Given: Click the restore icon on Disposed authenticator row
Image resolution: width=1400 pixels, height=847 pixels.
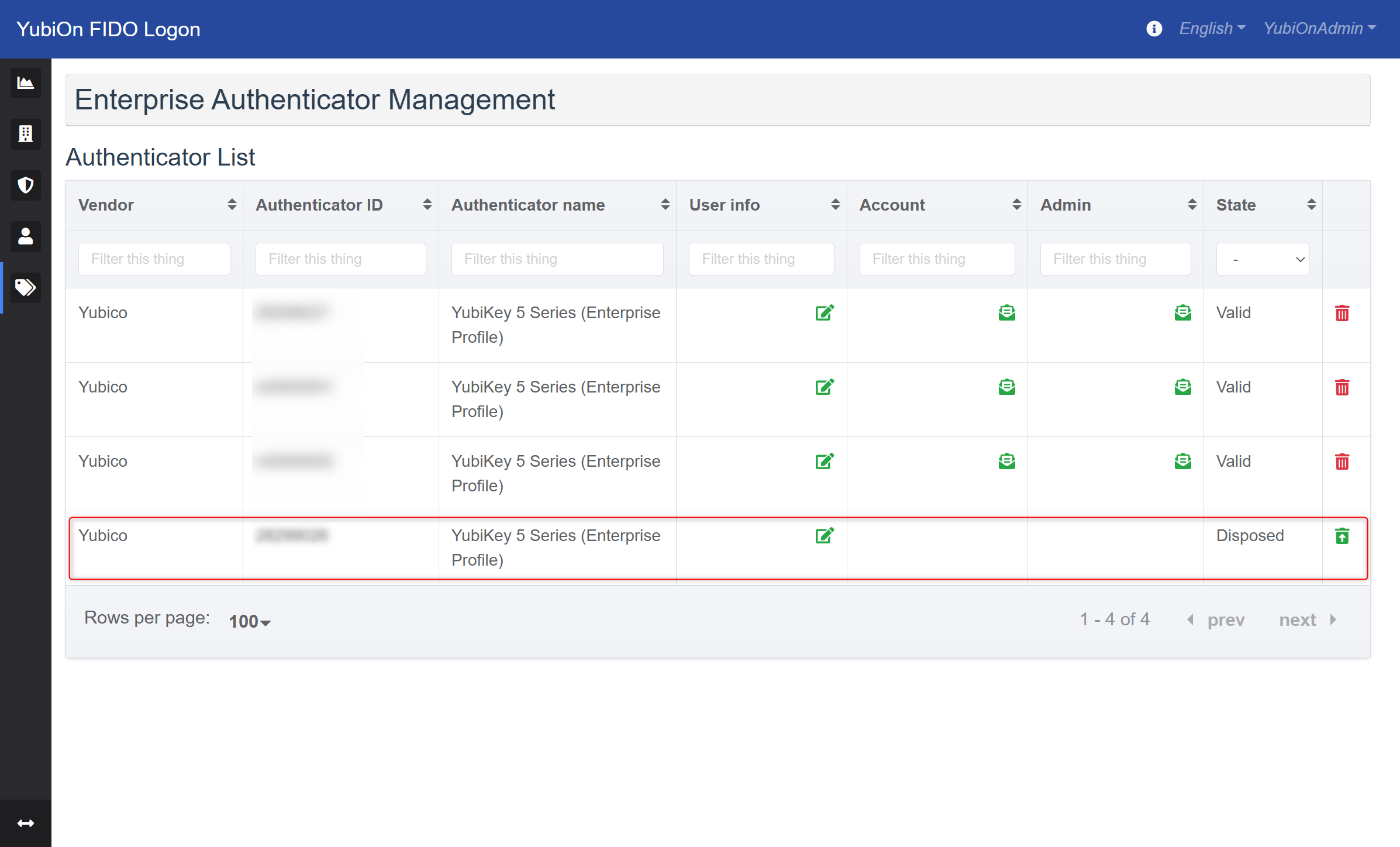Looking at the screenshot, I should [1342, 536].
